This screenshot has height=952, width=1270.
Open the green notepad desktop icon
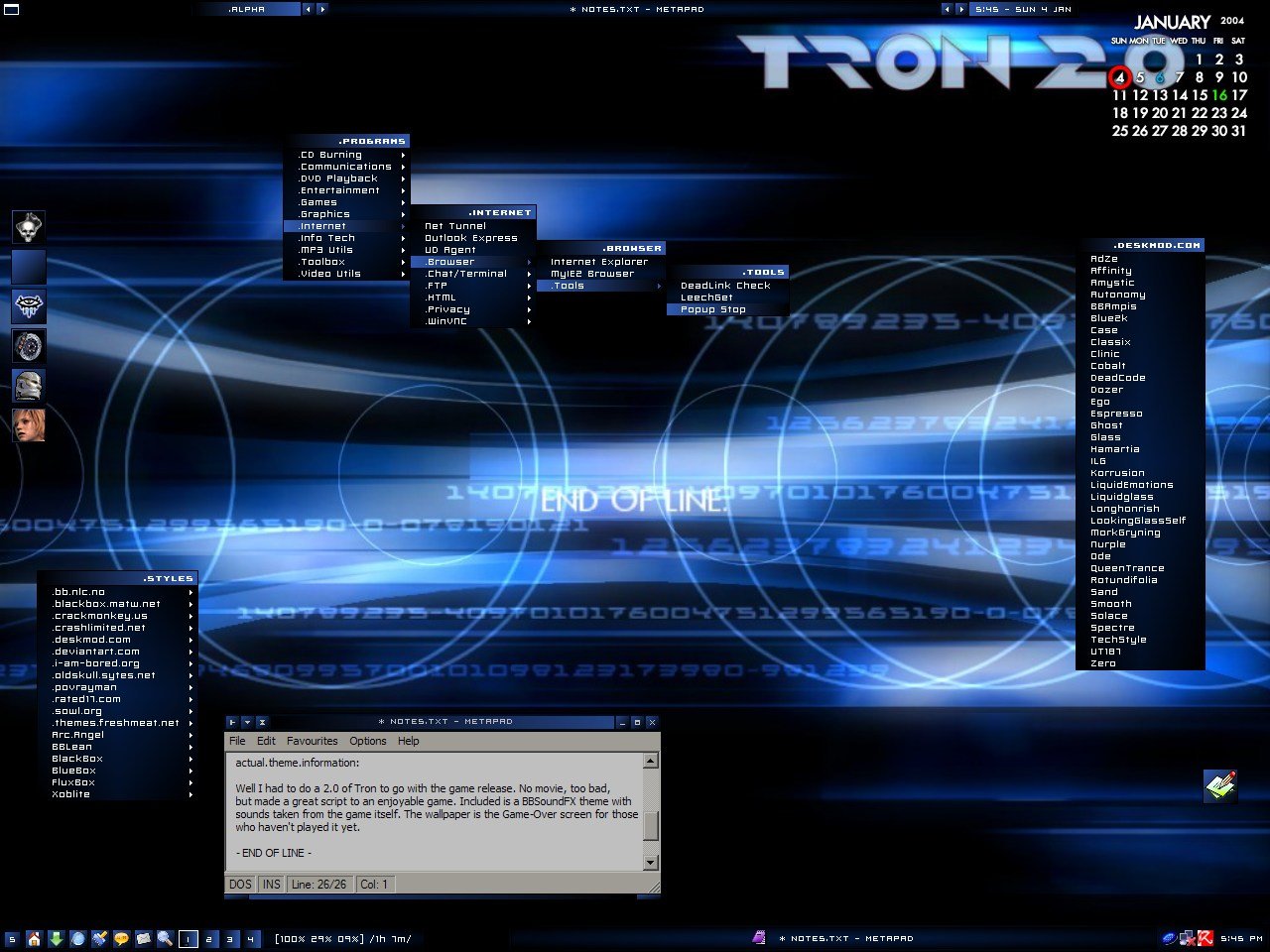(1220, 786)
